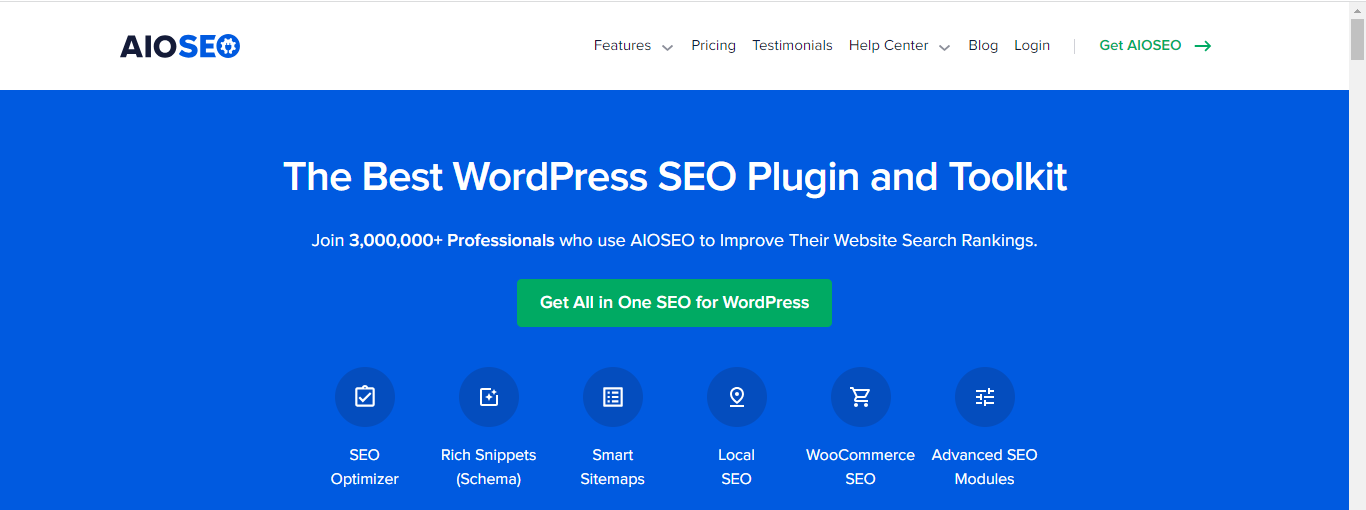This screenshot has width=1366, height=510.
Task: Click the Local SEO label
Action: (737, 467)
